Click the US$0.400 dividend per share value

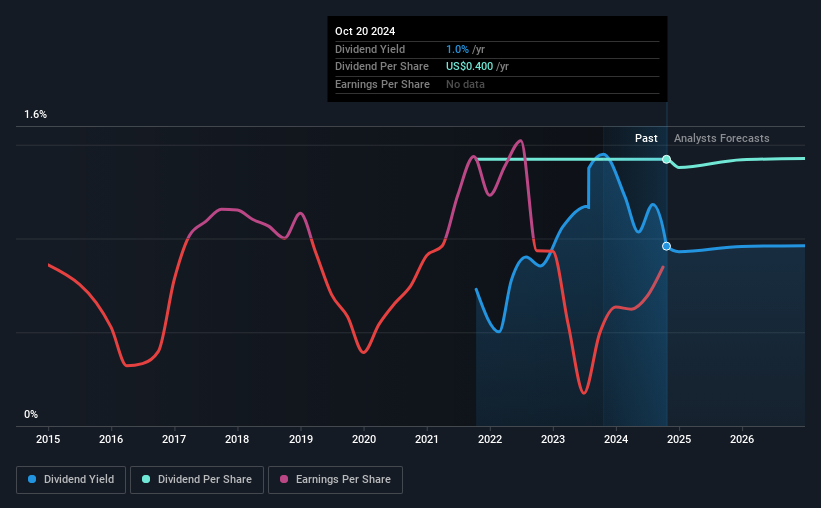pos(469,67)
